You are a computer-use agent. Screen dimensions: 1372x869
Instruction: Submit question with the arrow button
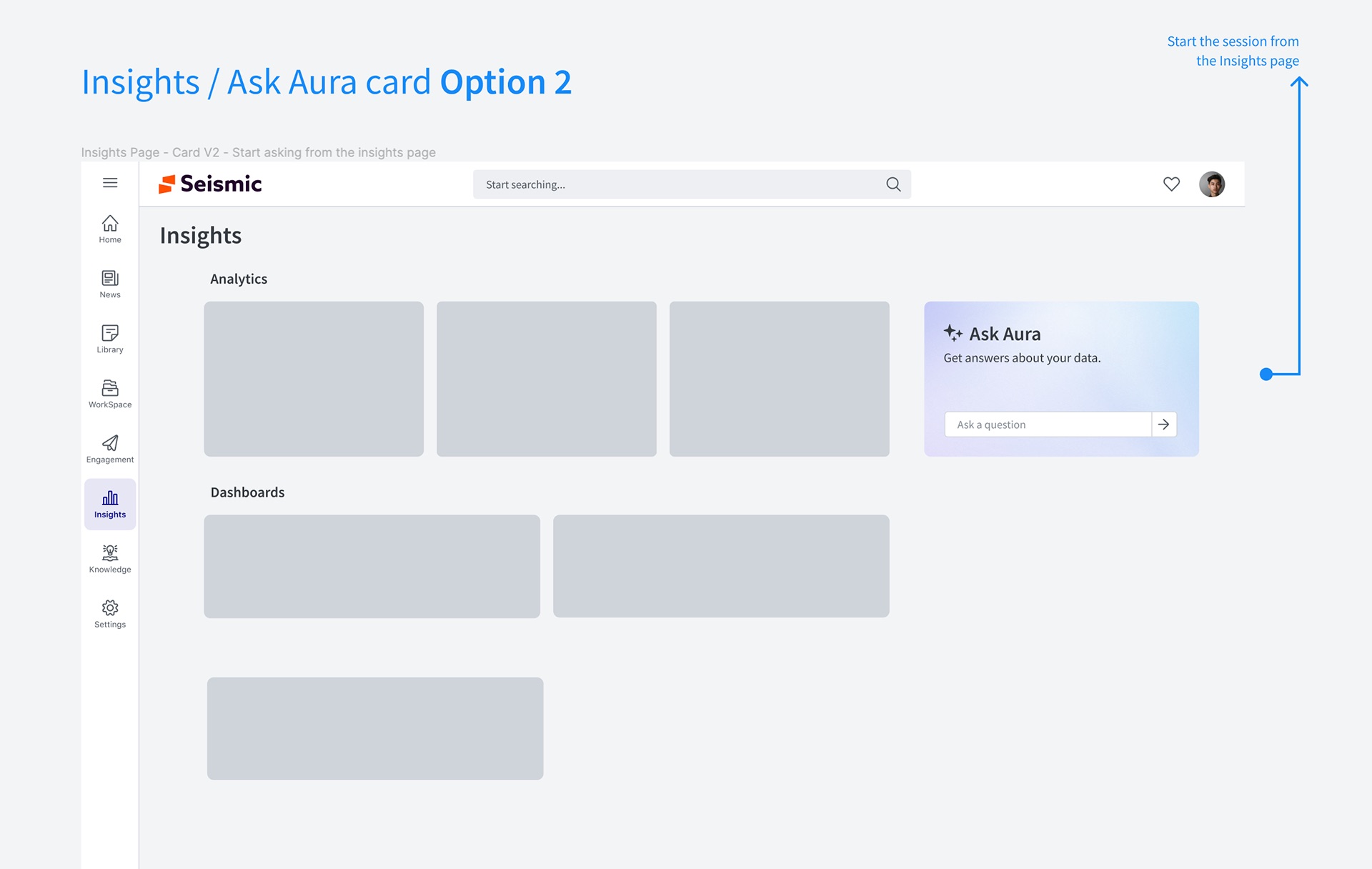[x=1164, y=424]
